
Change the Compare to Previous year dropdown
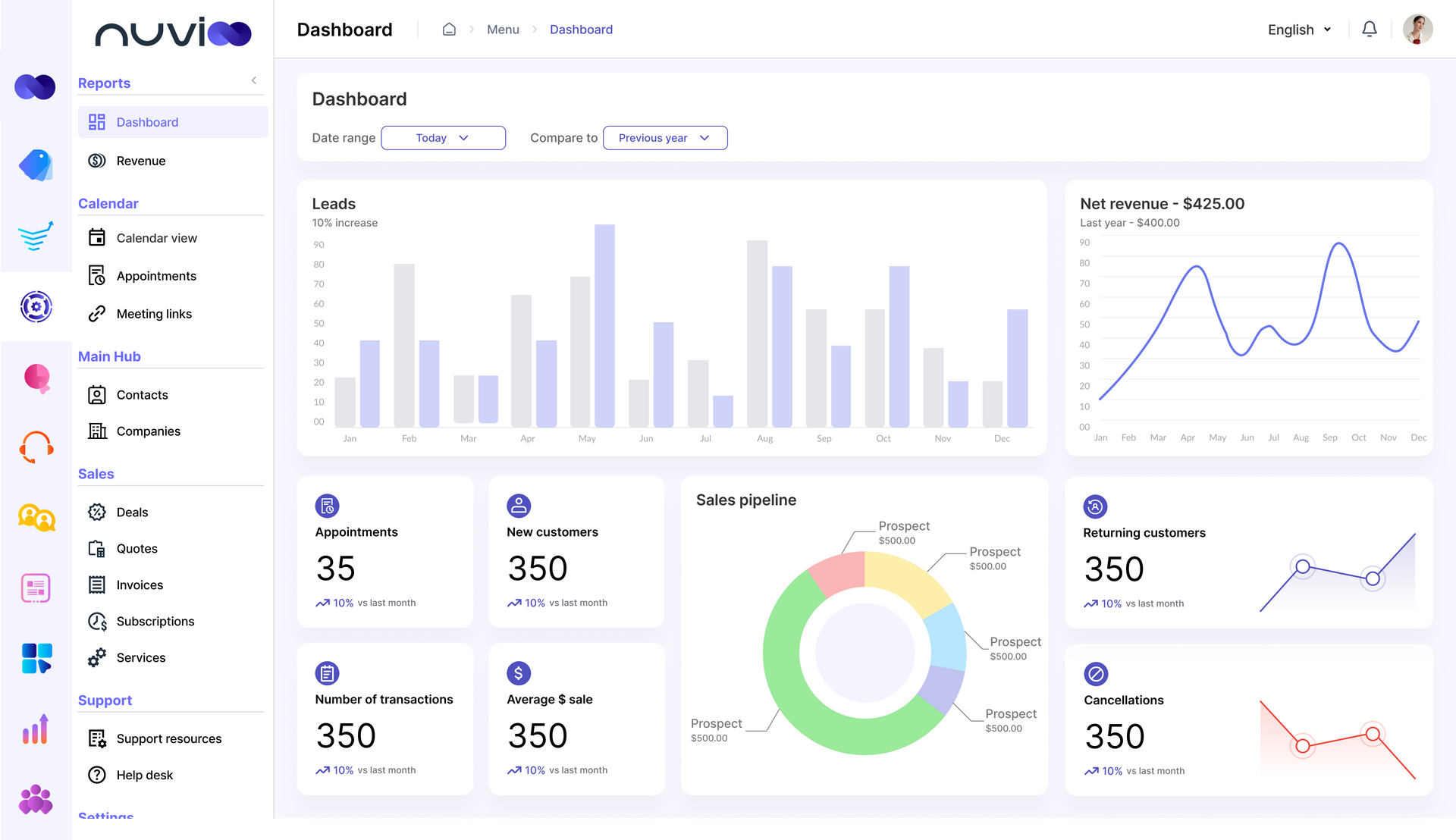(665, 137)
